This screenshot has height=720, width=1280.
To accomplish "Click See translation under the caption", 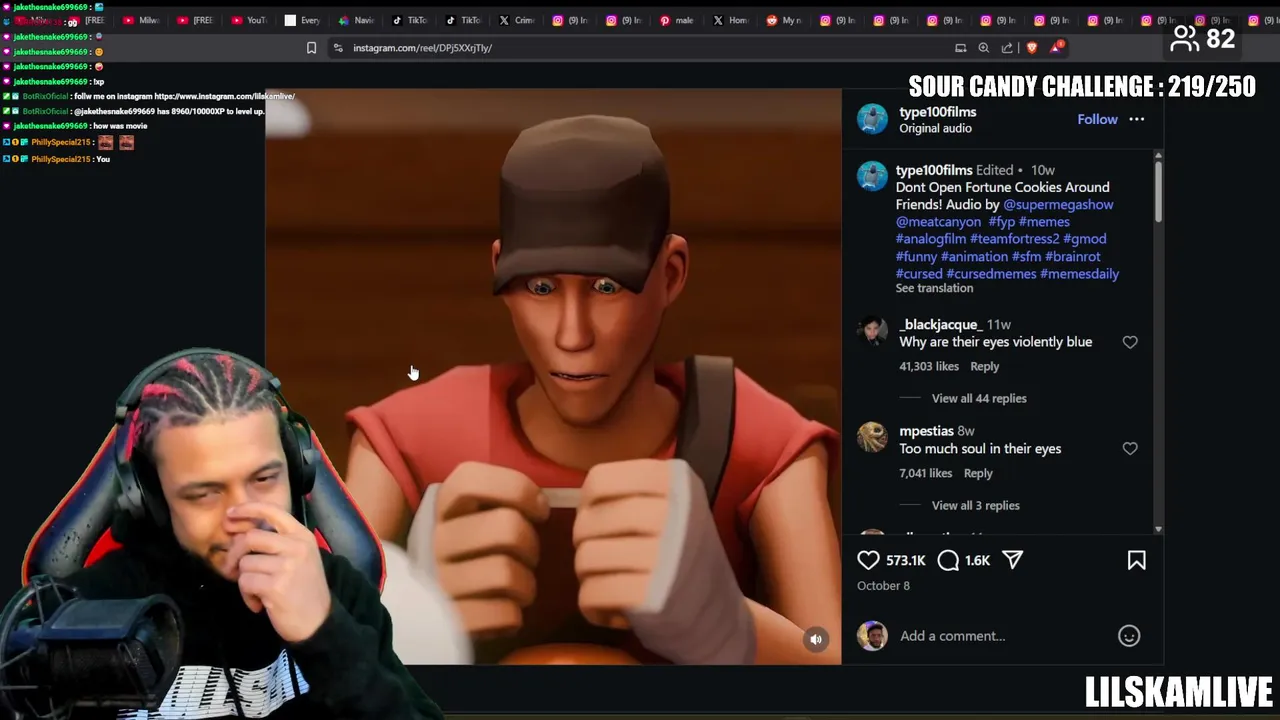I will (x=934, y=288).
